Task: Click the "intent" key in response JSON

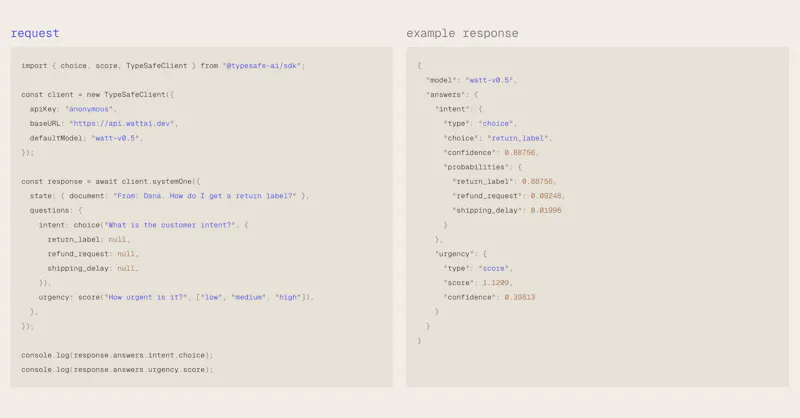Action: 453,109
